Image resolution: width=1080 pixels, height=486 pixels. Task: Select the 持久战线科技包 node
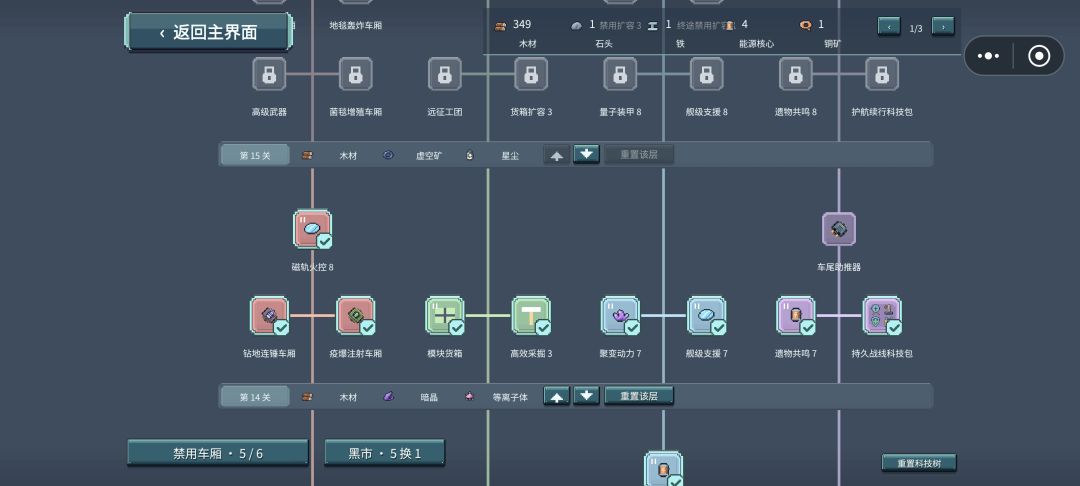point(882,316)
